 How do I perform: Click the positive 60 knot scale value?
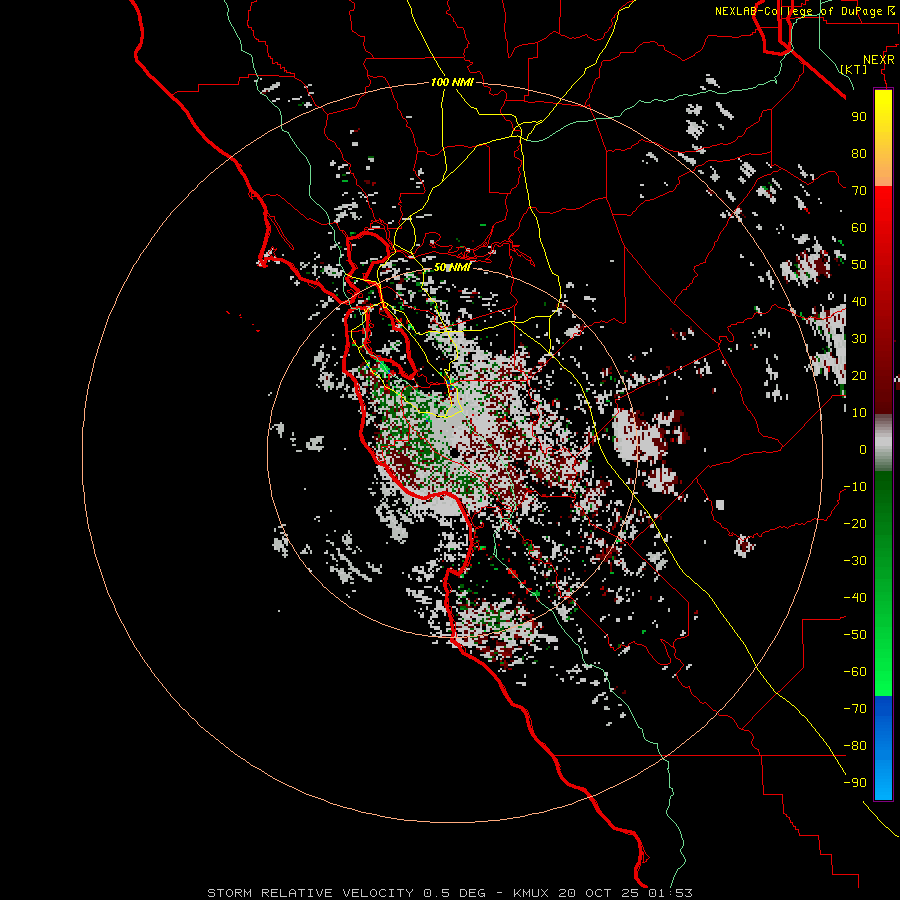point(859,228)
